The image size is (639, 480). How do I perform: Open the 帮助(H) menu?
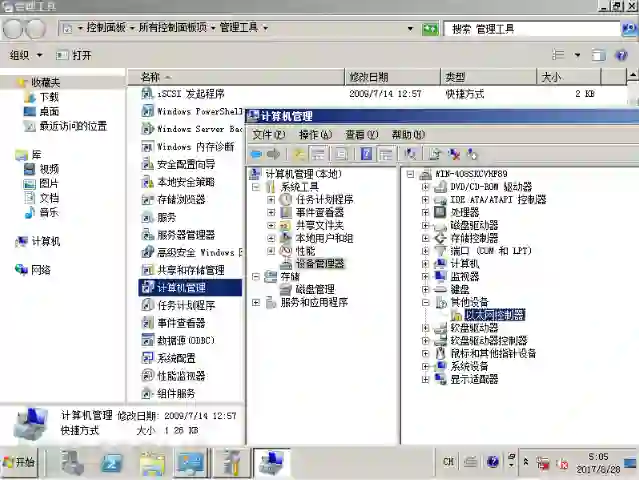pos(408,134)
